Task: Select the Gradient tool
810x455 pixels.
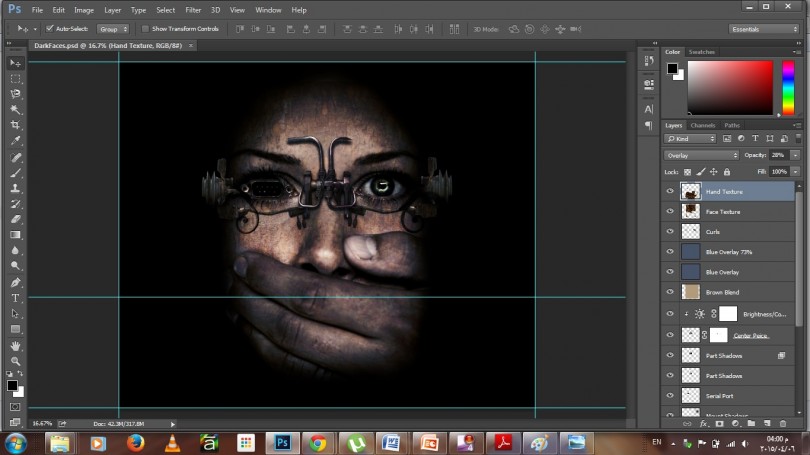Action: pyautogui.click(x=15, y=234)
